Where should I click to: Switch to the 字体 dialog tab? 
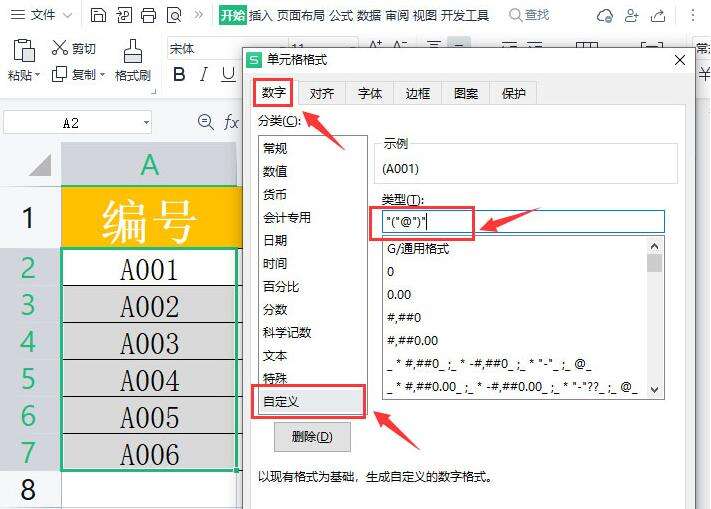(370, 93)
